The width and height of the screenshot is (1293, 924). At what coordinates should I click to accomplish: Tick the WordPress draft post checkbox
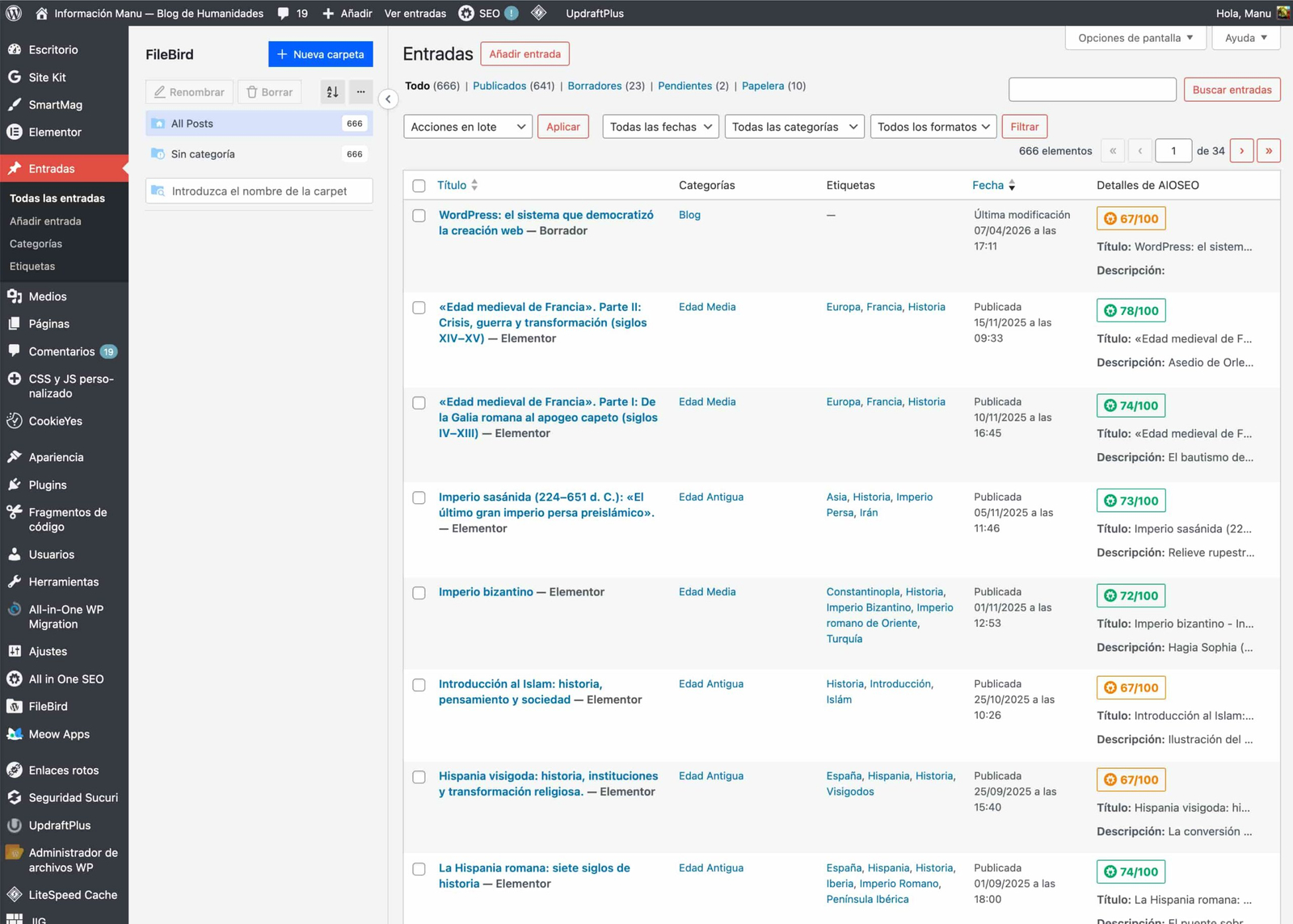419,216
